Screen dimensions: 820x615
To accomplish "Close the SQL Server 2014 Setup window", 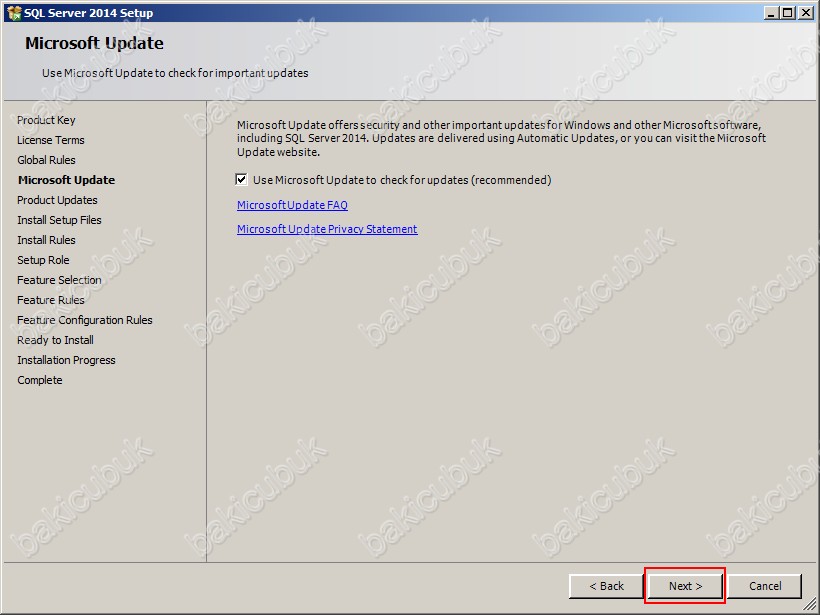I will coord(805,13).
